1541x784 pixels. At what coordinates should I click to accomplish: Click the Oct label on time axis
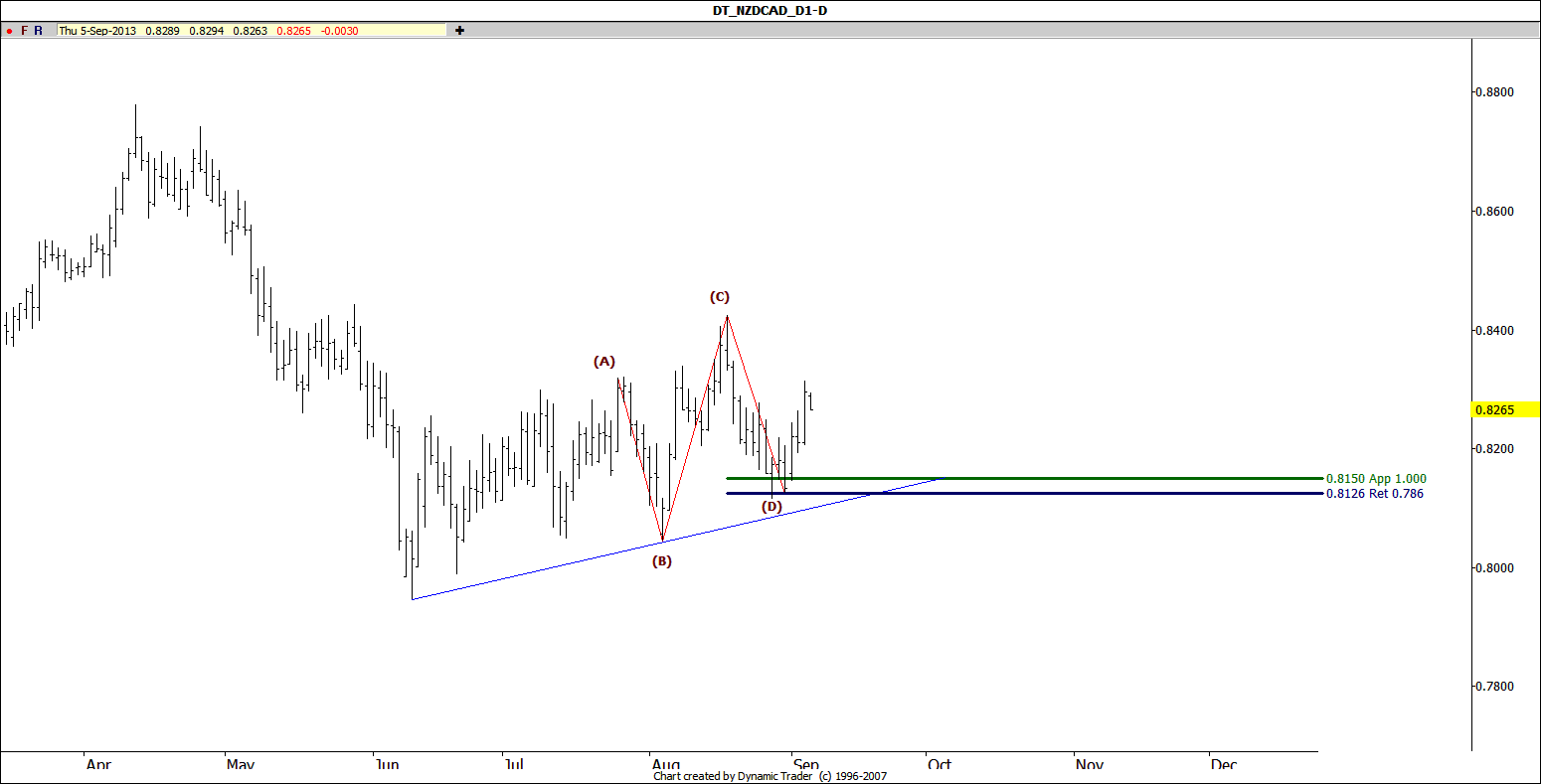coord(940,764)
